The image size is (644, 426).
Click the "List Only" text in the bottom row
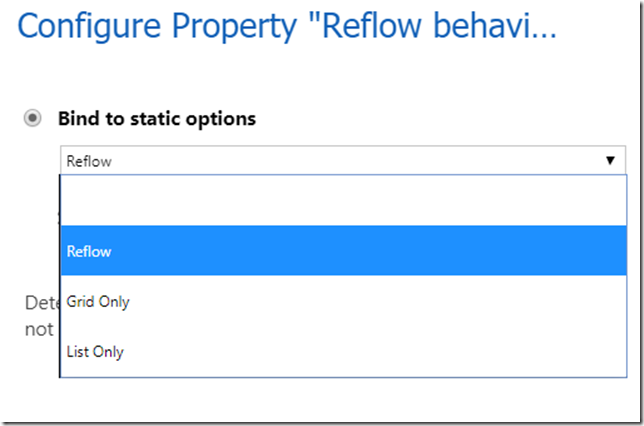pos(95,352)
